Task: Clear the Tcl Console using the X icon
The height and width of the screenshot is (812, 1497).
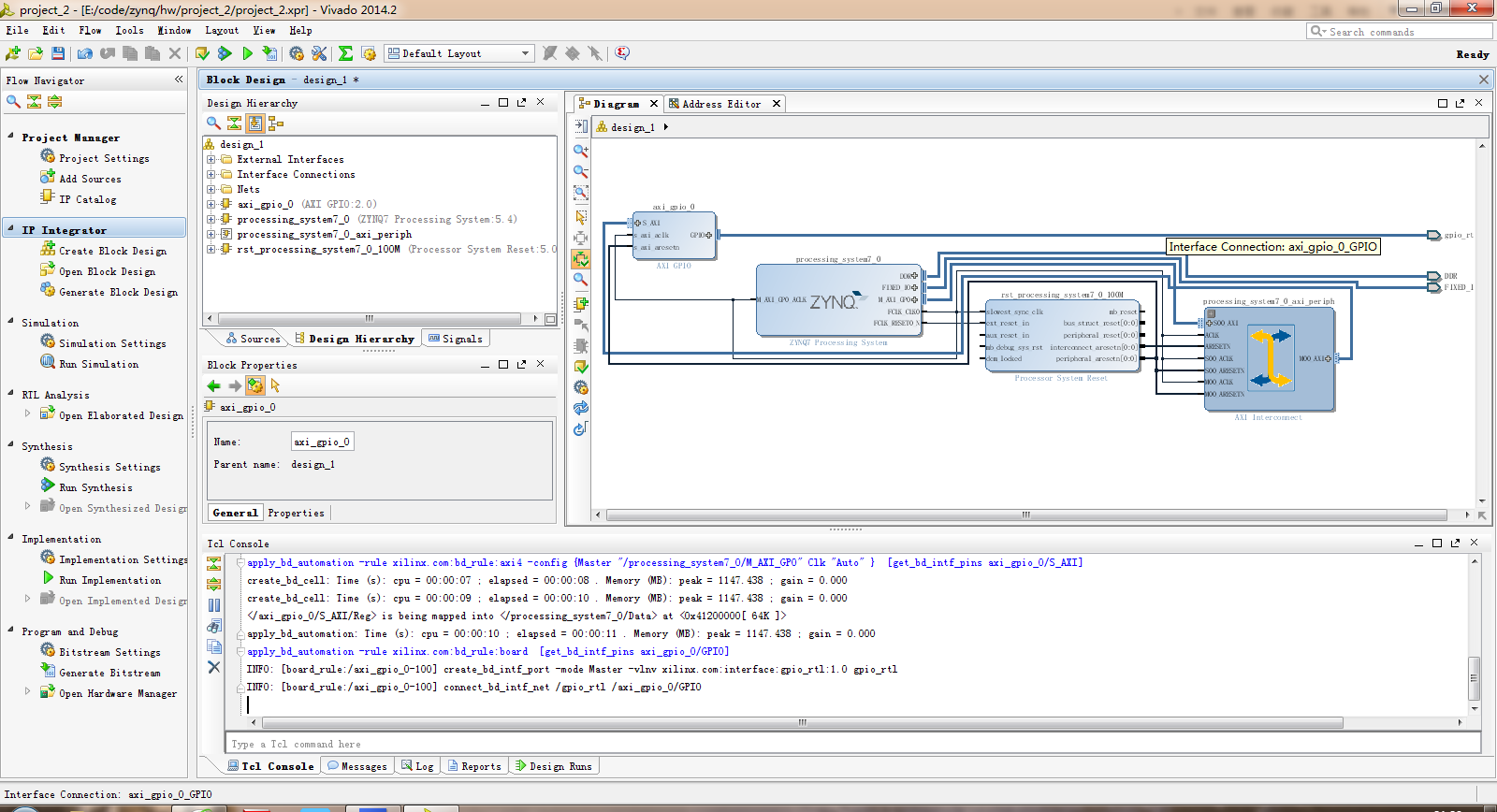Action: point(214,667)
